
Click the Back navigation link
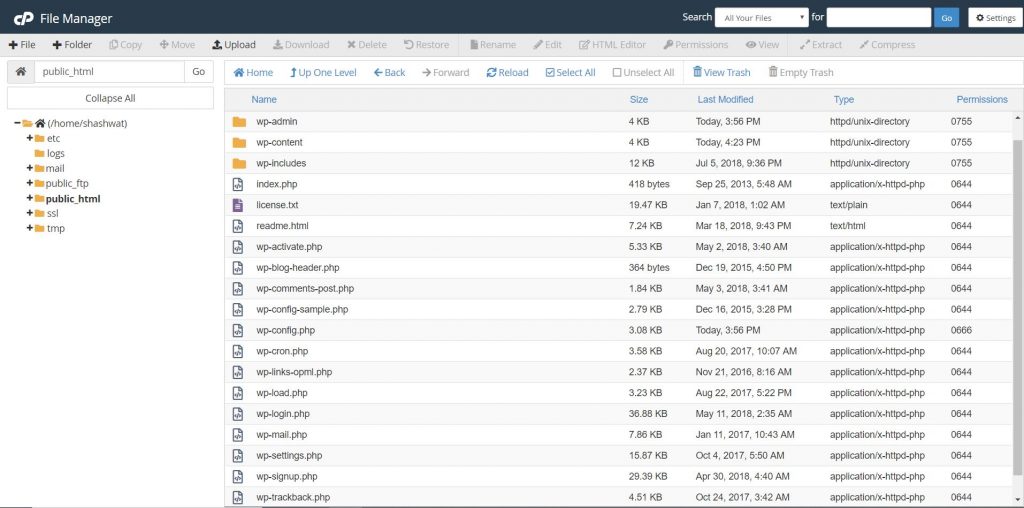[x=389, y=72]
